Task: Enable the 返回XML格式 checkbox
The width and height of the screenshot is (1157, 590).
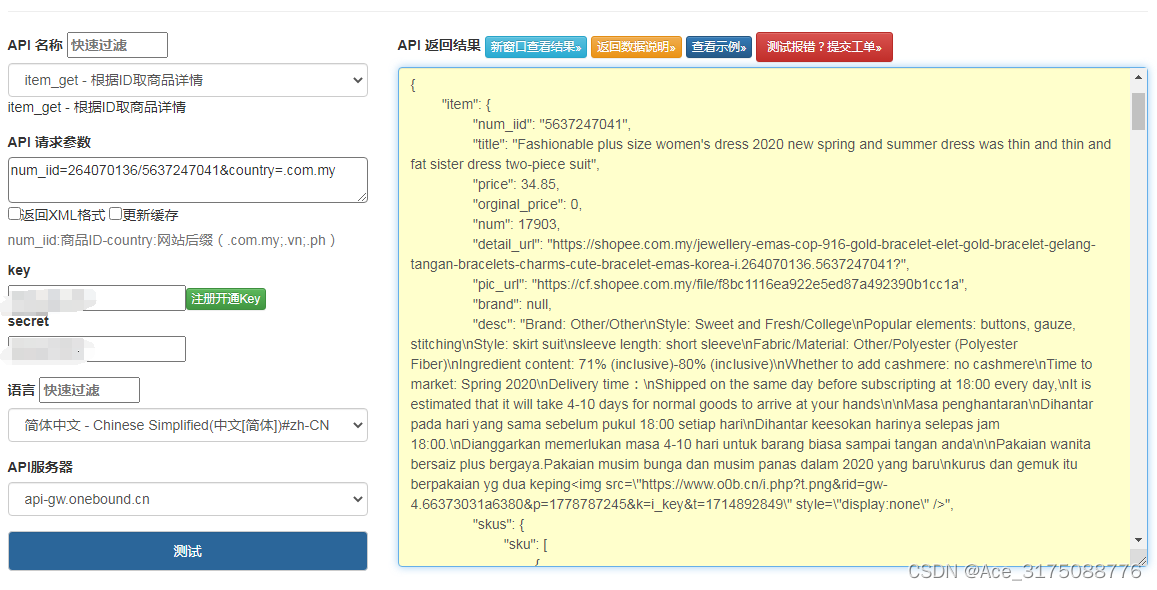Action: (14, 214)
